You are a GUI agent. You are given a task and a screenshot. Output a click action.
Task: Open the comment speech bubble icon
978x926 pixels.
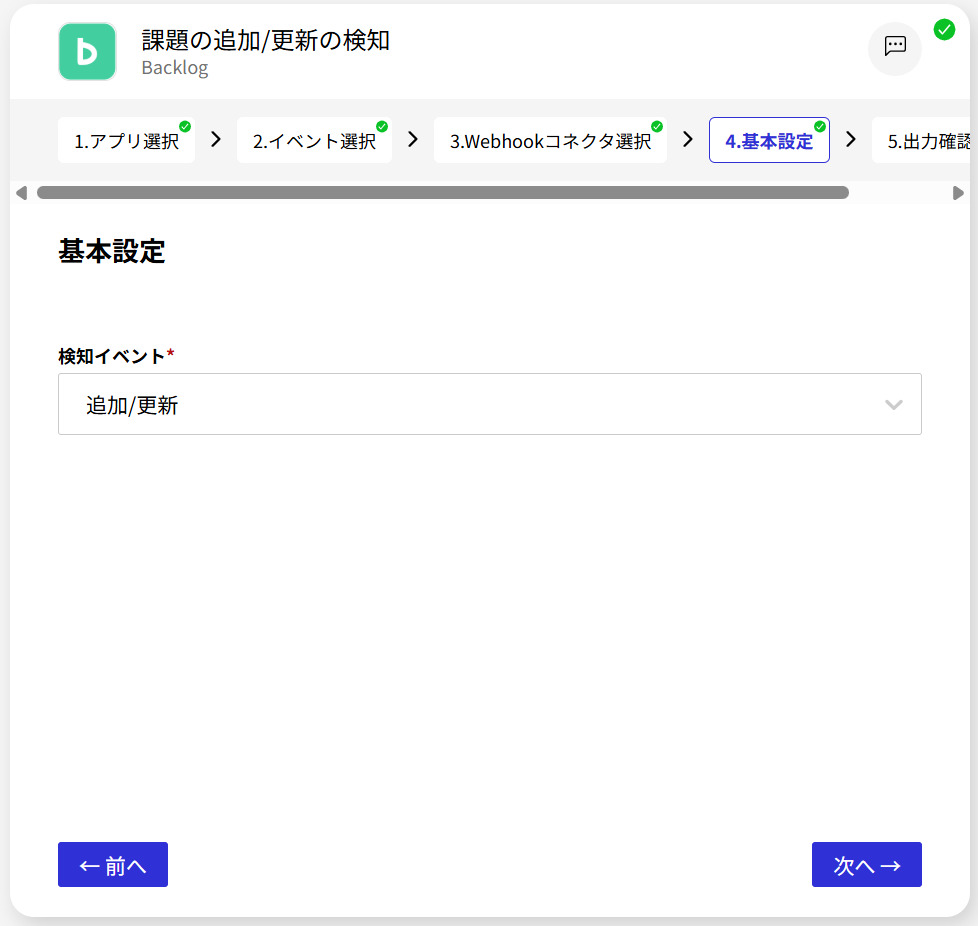(x=895, y=47)
